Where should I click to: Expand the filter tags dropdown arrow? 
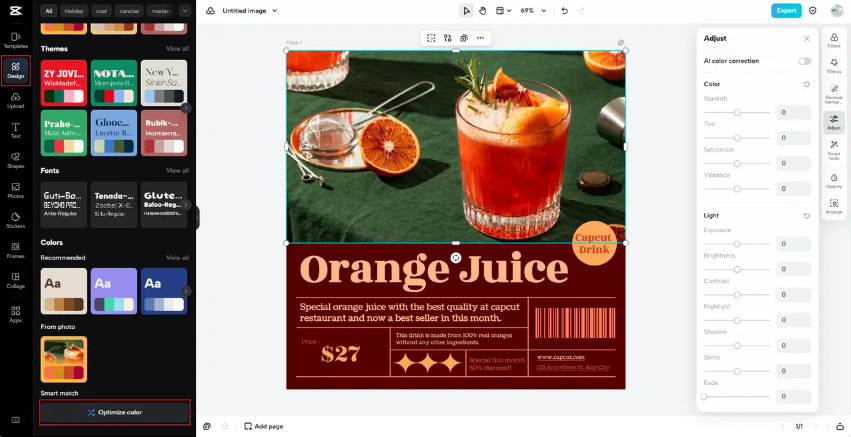click(x=185, y=10)
